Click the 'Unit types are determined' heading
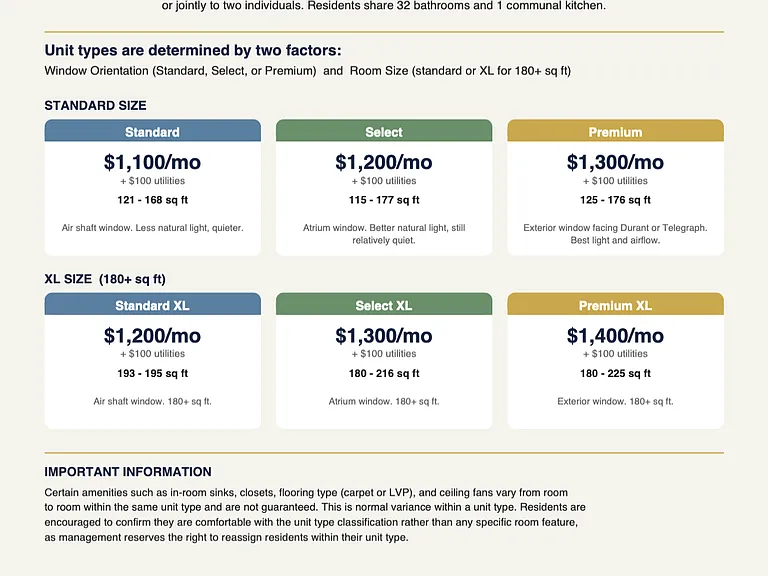This screenshot has width=768, height=576. click(193, 50)
